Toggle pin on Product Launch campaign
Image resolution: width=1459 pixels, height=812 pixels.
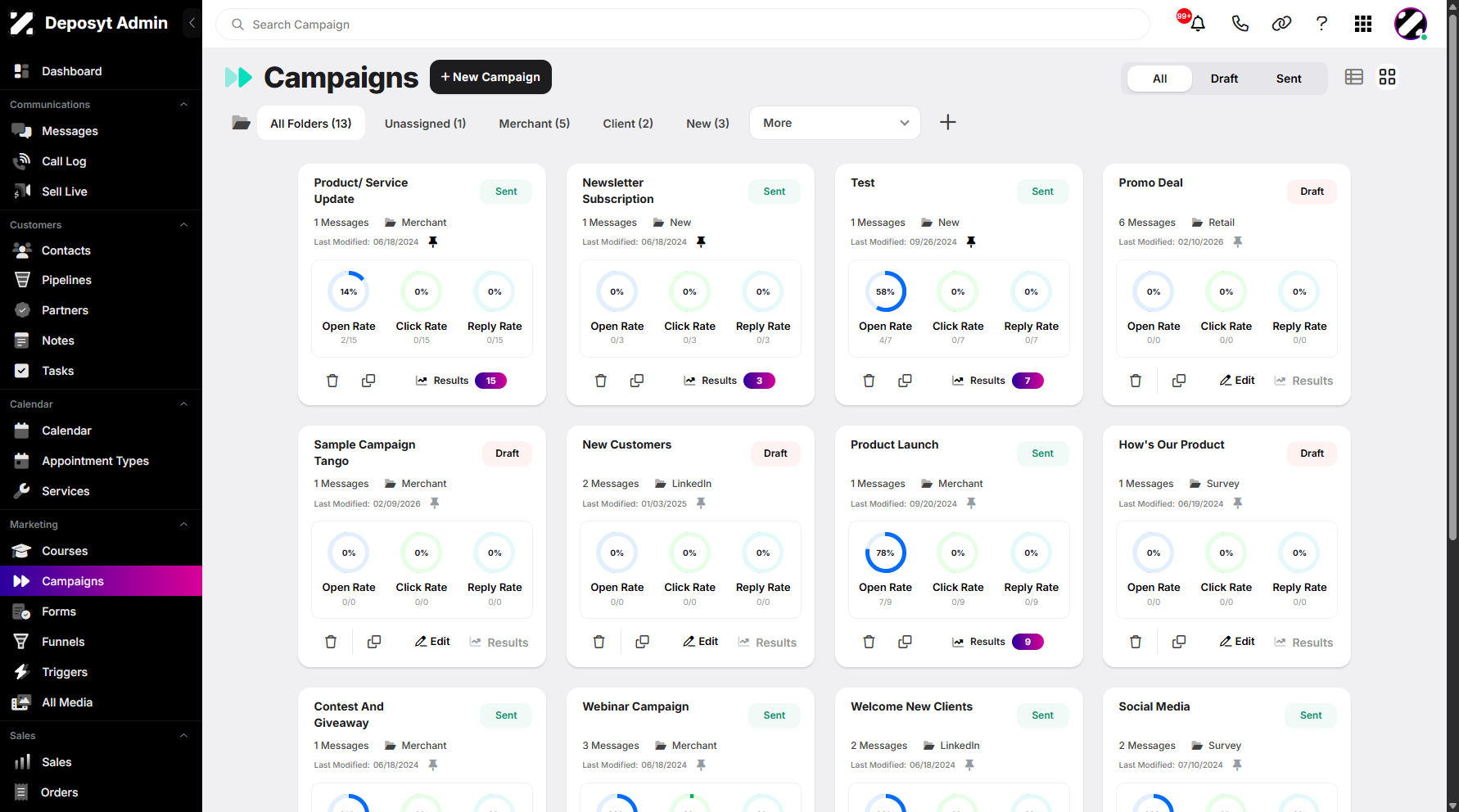pyautogui.click(x=971, y=503)
